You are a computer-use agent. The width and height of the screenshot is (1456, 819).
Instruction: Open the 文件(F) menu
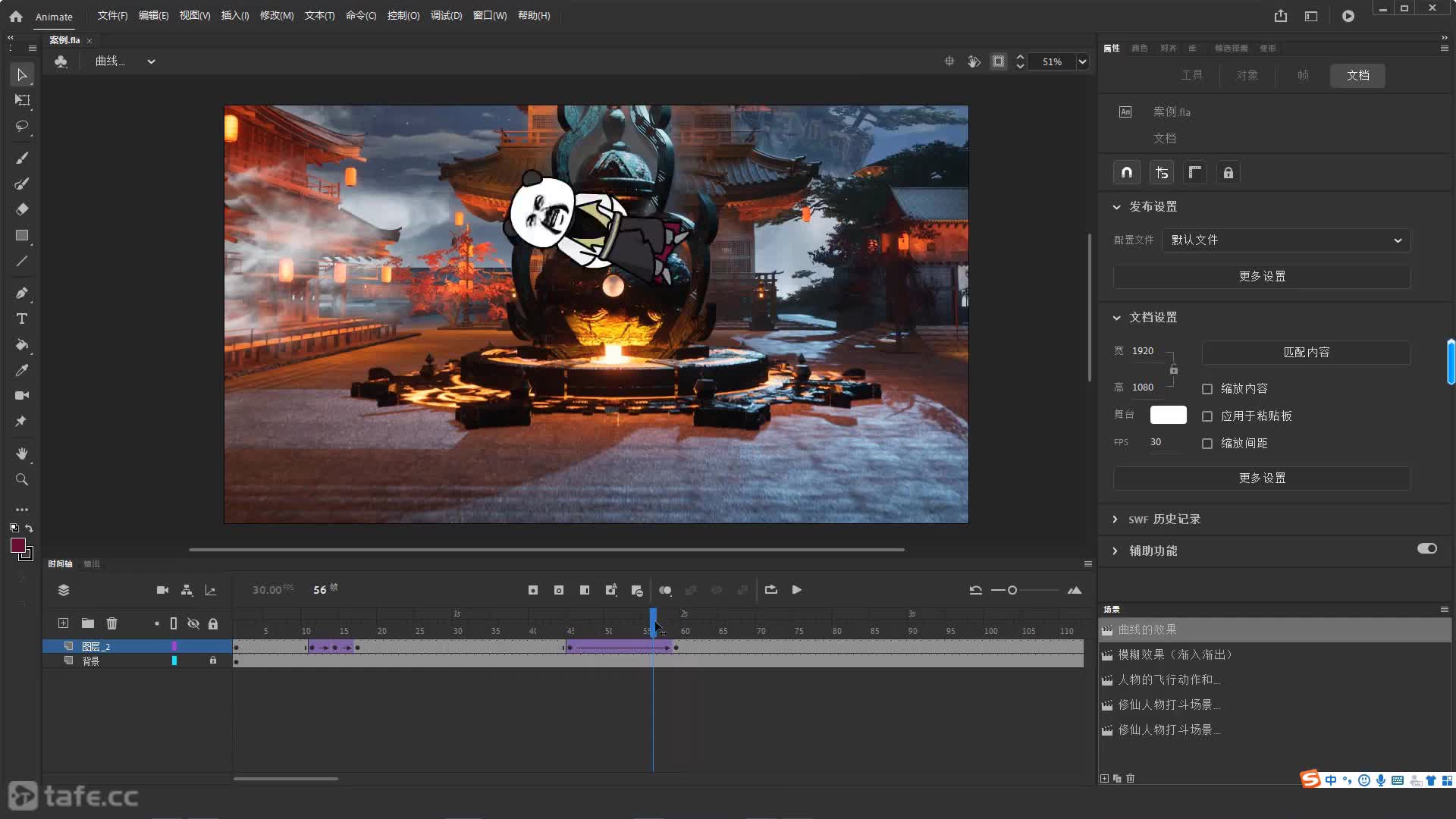[x=112, y=16]
